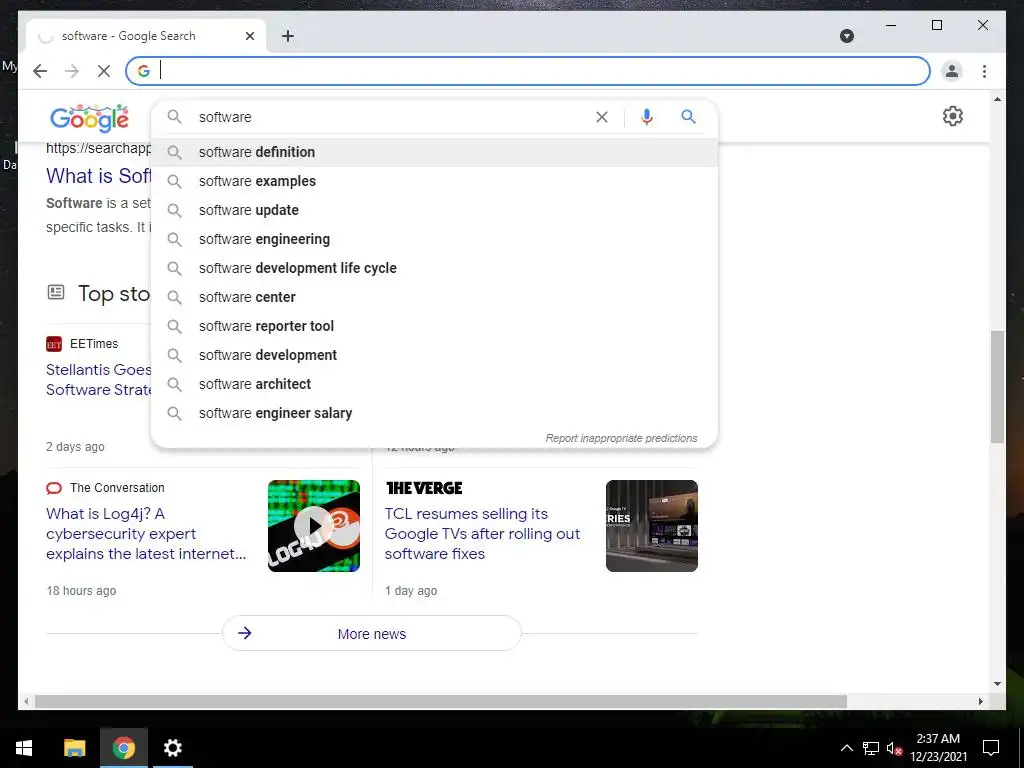The image size is (1024, 768).
Task: Click the magnifier icon beside 'software'
Action: tap(174, 117)
